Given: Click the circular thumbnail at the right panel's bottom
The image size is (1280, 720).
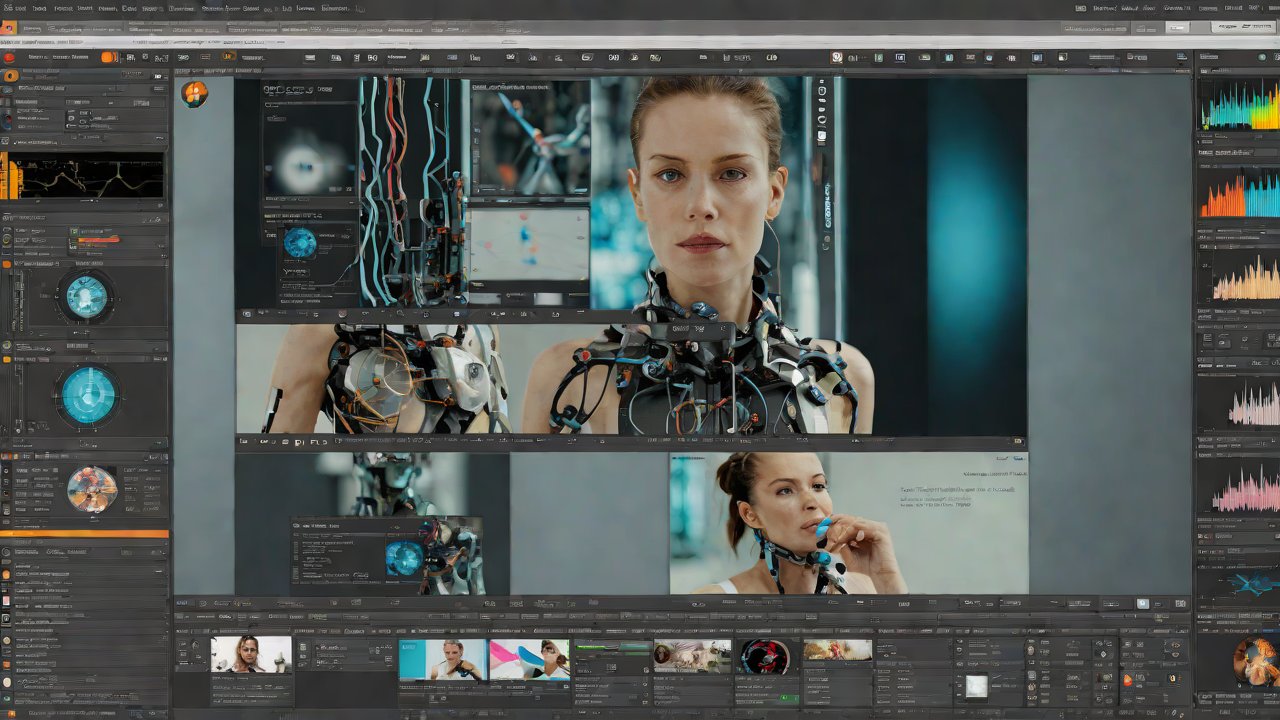Looking at the screenshot, I should pyautogui.click(x=1256, y=661).
